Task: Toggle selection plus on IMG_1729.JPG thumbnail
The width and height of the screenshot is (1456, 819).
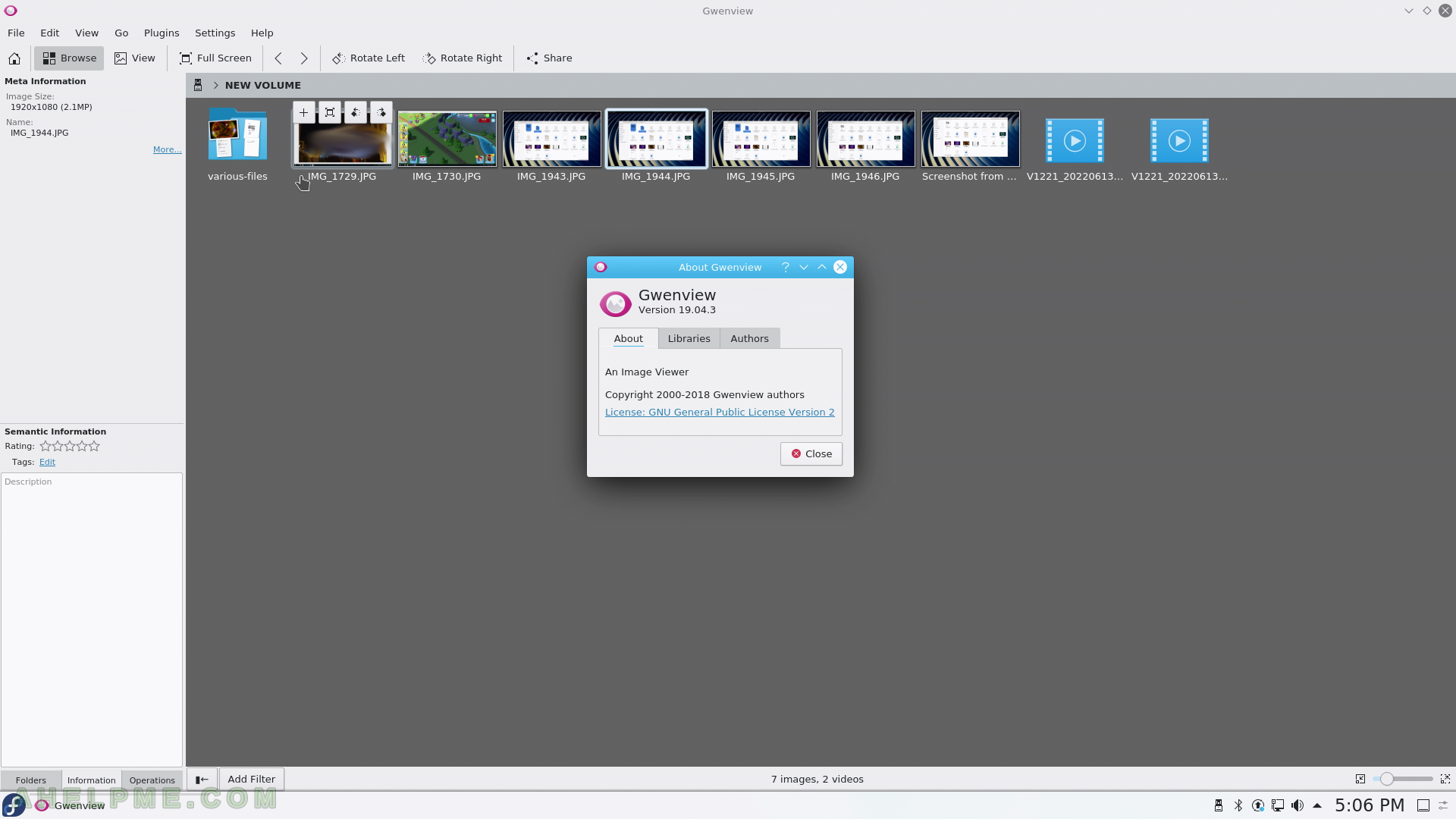Action: pyautogui.click(x=303, y=112)
